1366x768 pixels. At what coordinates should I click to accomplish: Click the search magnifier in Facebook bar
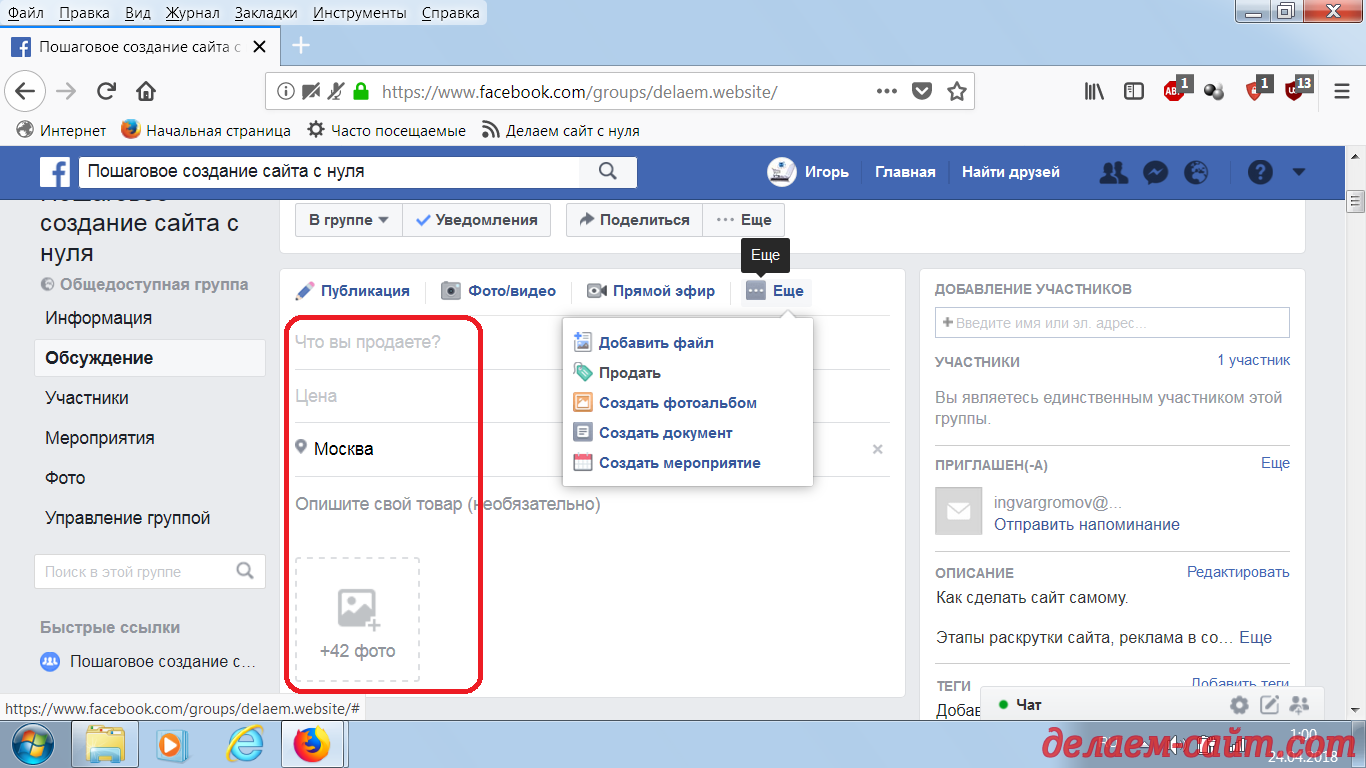click(608, 171)
